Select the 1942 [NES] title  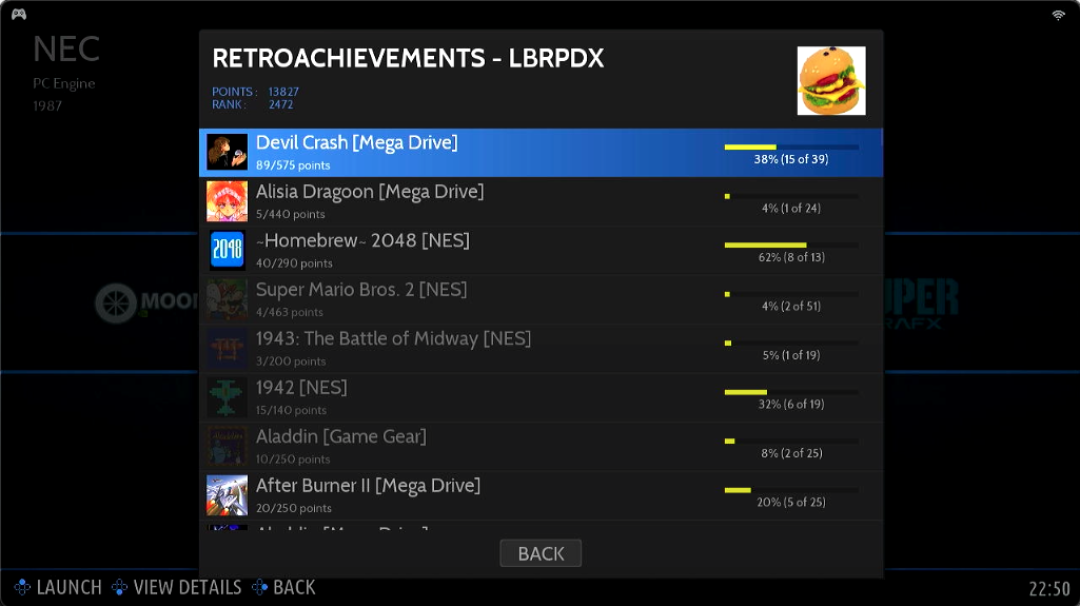coord(302,387)
